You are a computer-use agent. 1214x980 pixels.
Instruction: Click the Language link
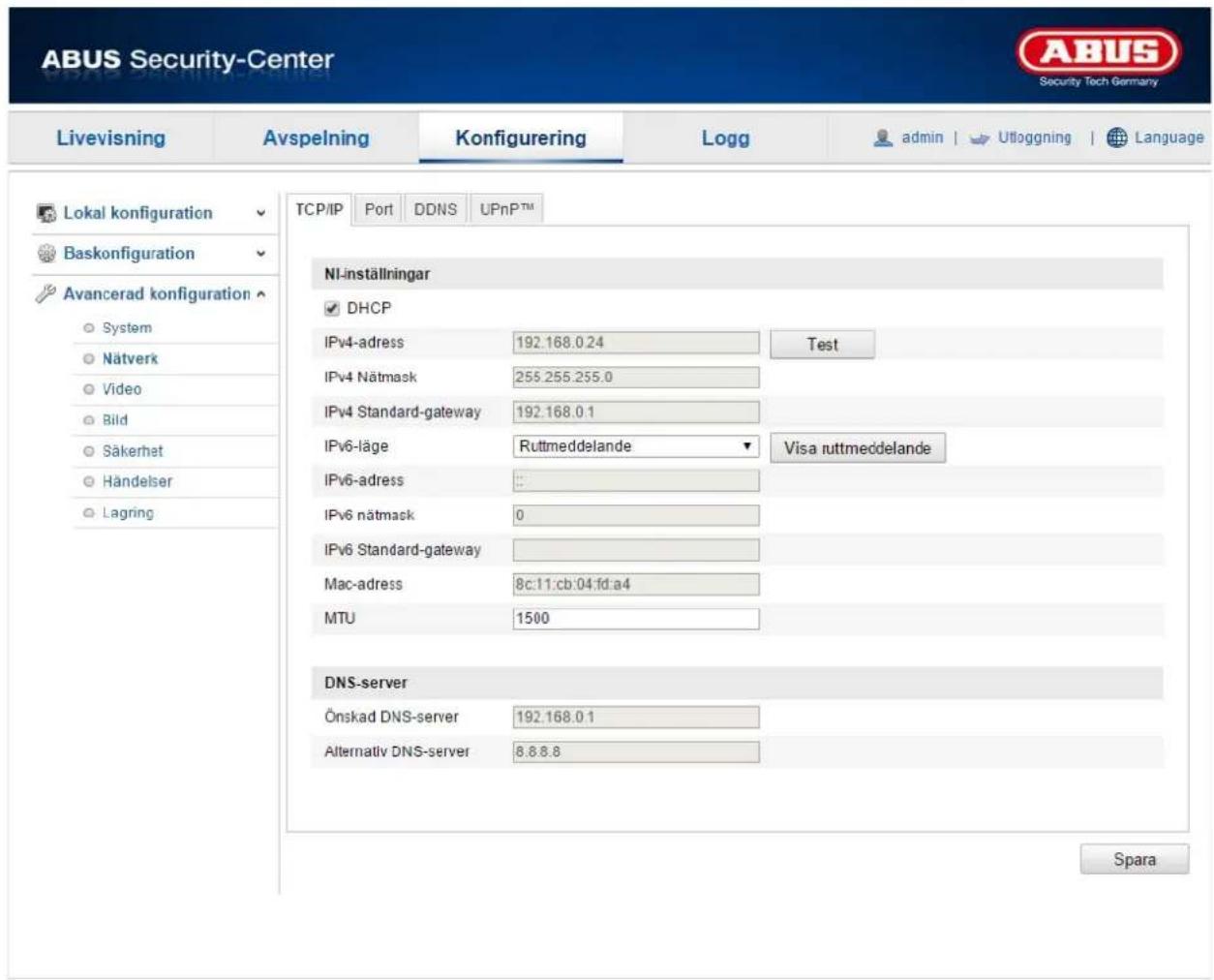(1168, 138)
